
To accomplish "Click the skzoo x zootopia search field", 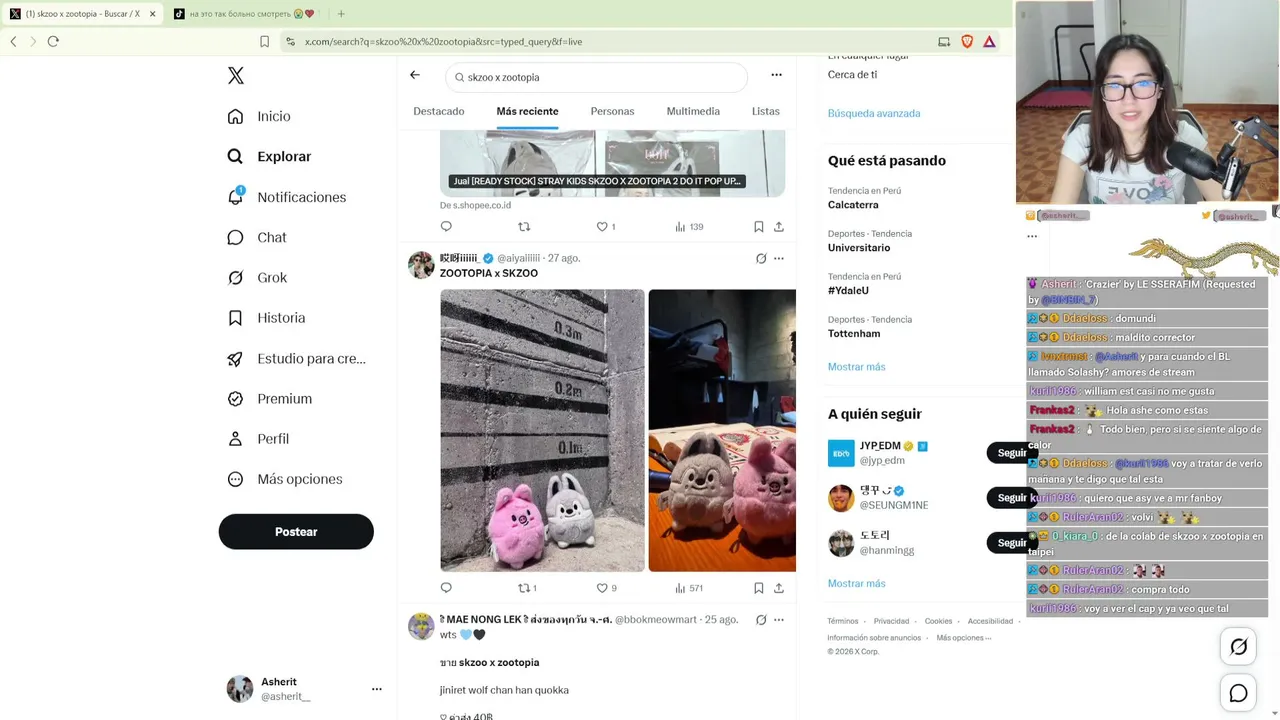I will [596, 77].
